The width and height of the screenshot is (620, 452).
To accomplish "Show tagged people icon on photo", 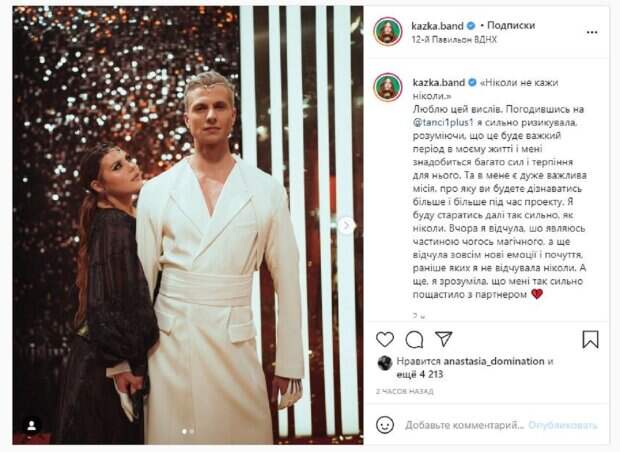I will (x=32, y=426).
